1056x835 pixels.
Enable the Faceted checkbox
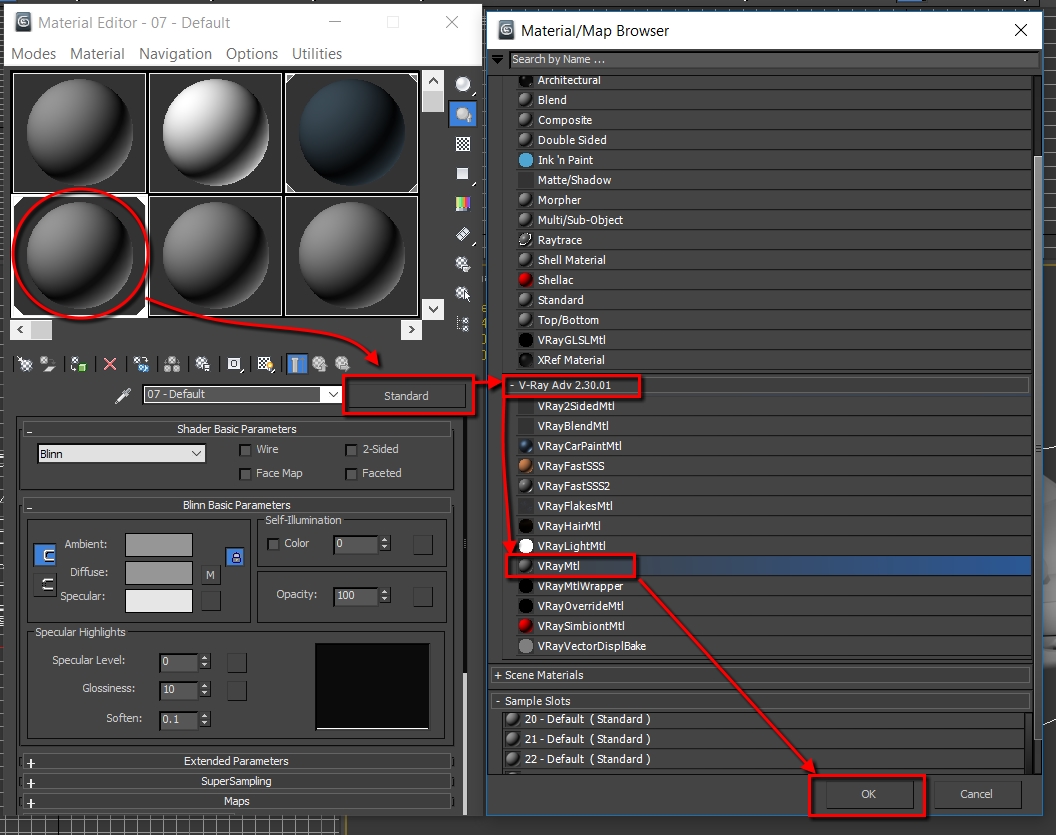tap(351, 474)
